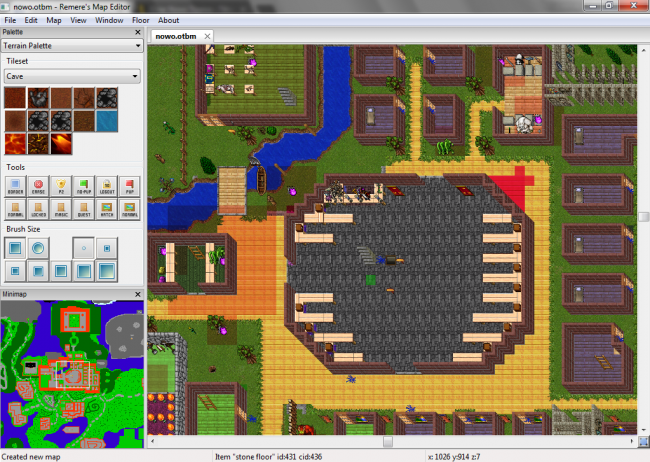
Task: Pick the Magic door brush
Action: pos(61,209)
